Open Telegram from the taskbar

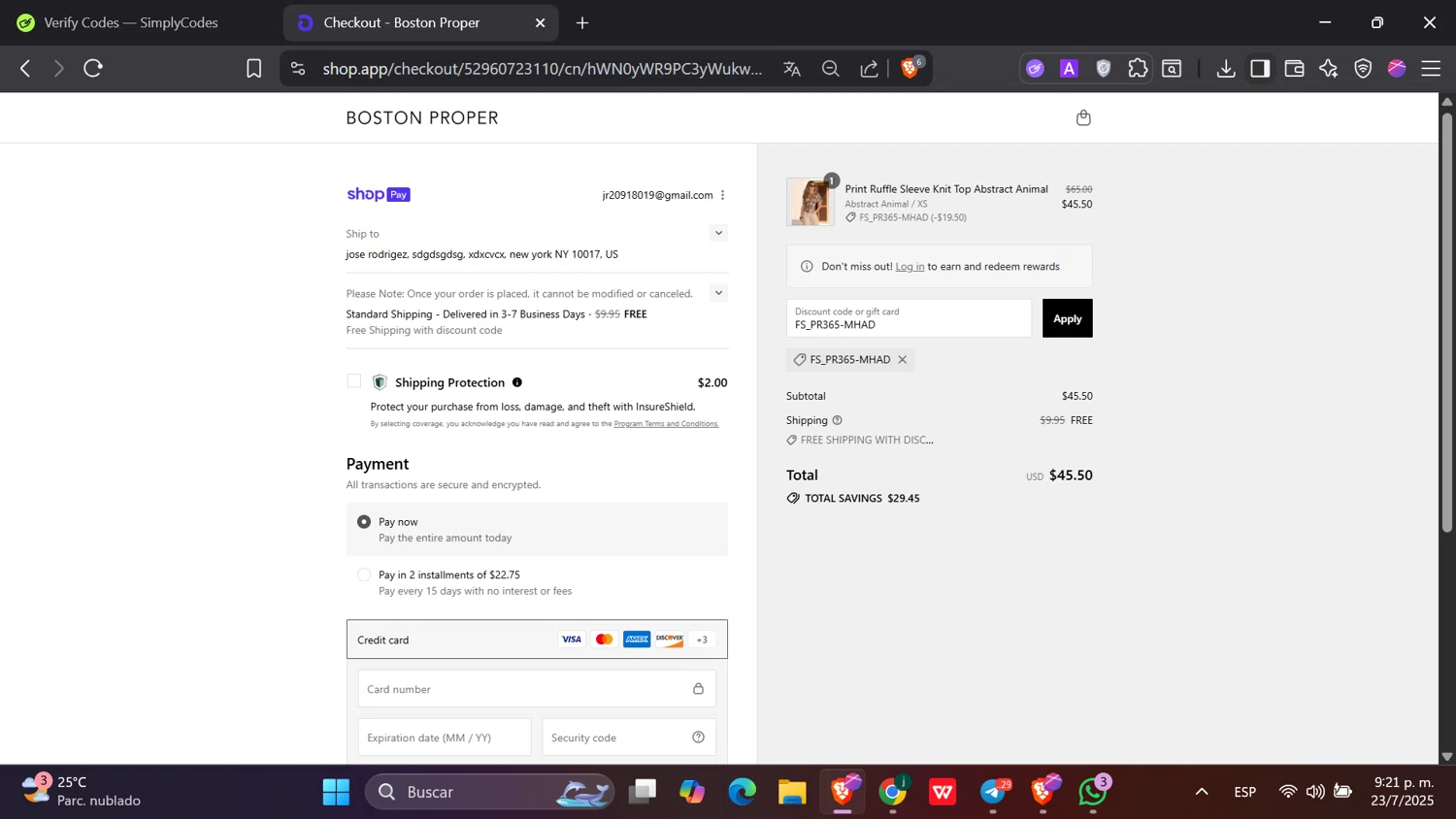pos(993,793)
